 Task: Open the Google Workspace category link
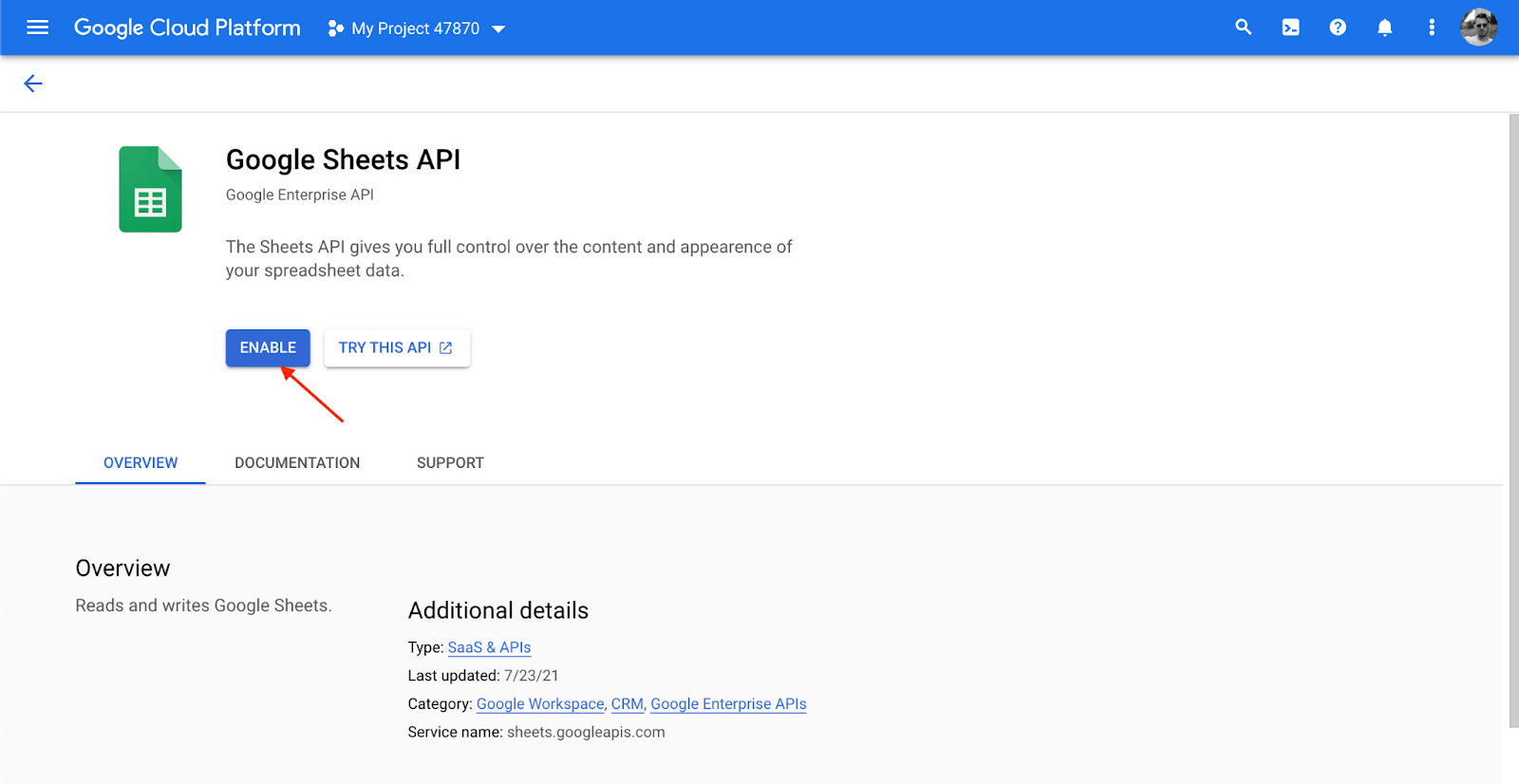(540, 704)
